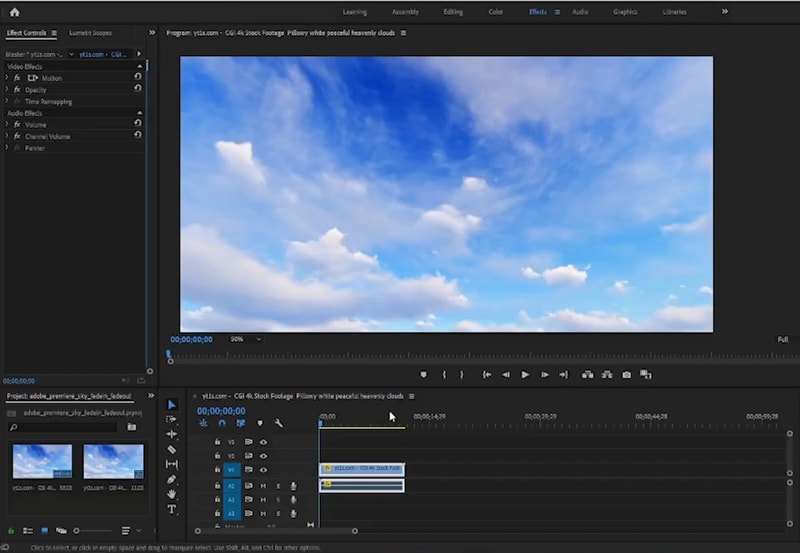Expand the Motion effect properties
The height and width of the screenshot is (553, 800).
(x=7, y=78)
